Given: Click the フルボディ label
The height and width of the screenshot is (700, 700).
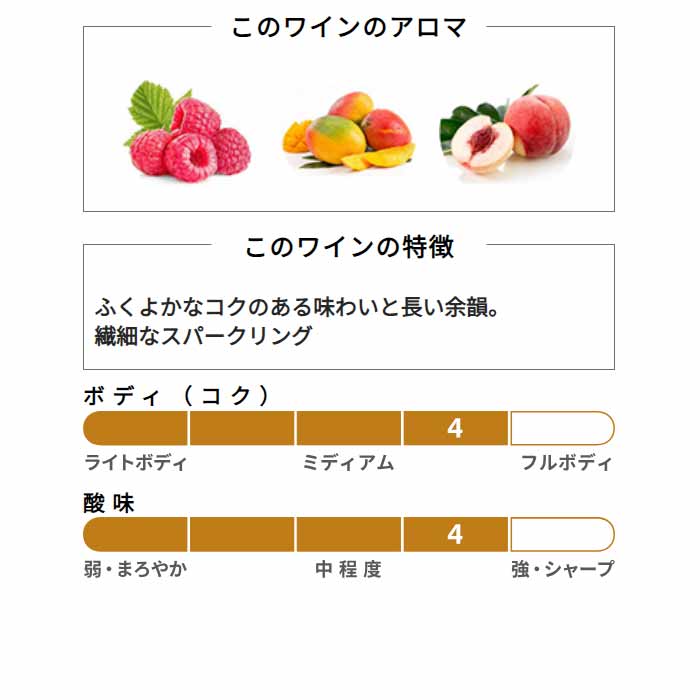Looking at the screenshot, I should tap(566, 462).
